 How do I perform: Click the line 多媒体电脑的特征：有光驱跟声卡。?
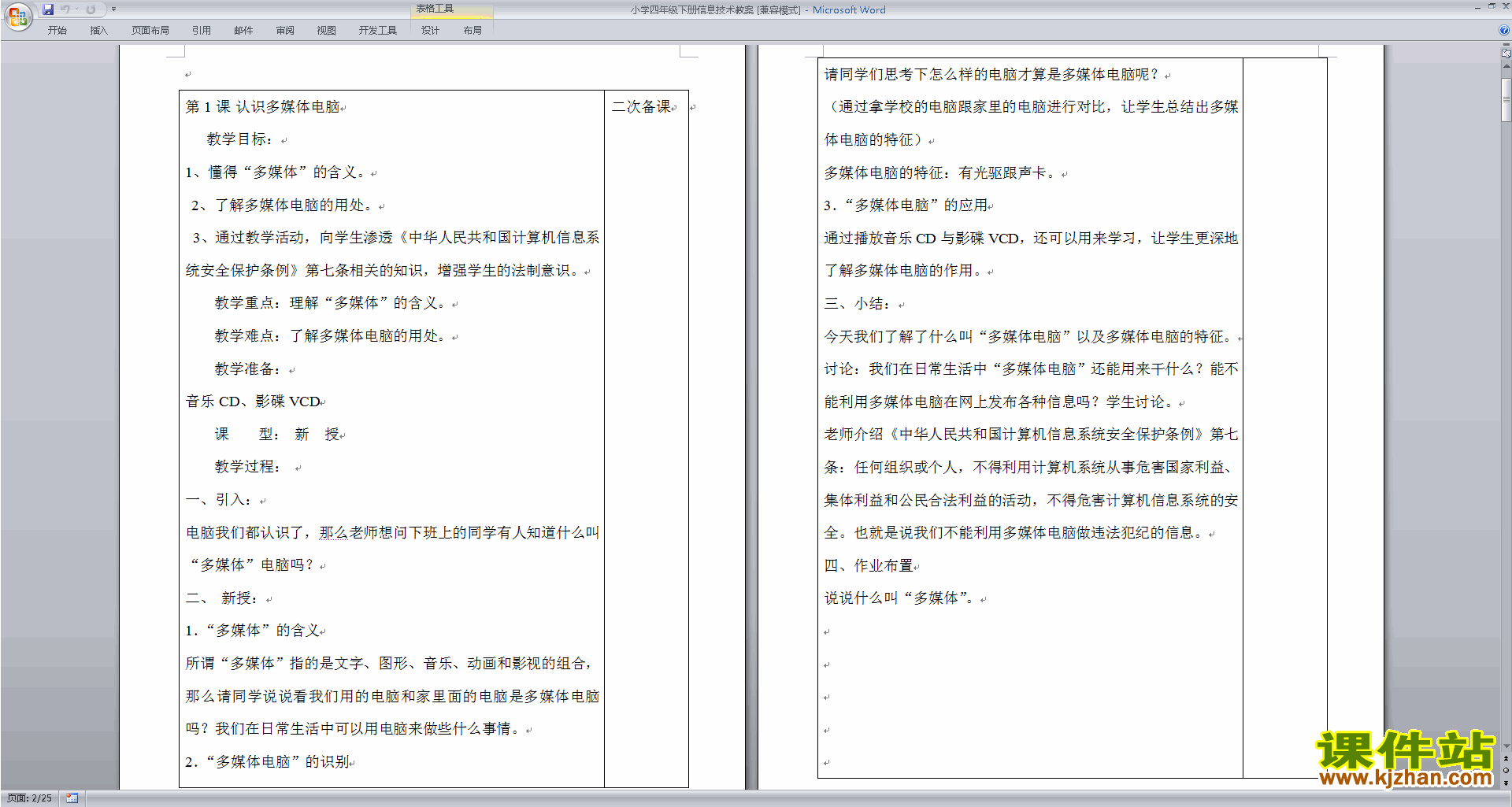[941, 173]
